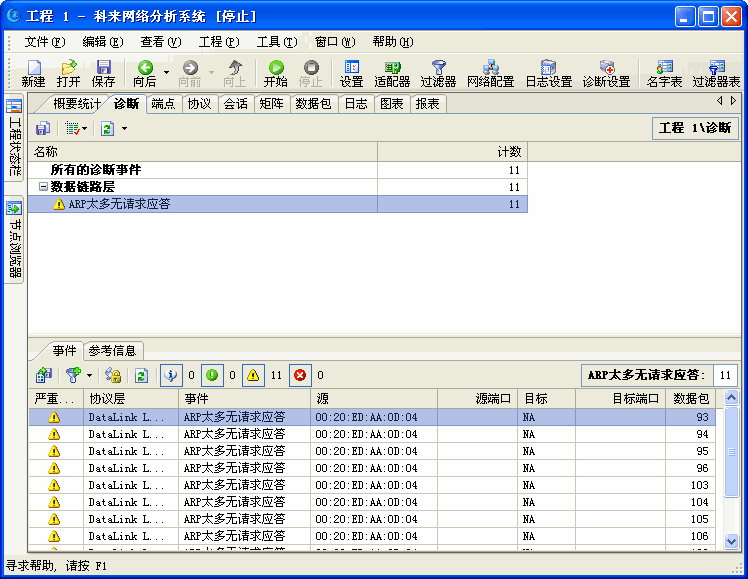748x579 pixels.
Task: Open the 帮助(H) menu
Action: pos(393,42)
